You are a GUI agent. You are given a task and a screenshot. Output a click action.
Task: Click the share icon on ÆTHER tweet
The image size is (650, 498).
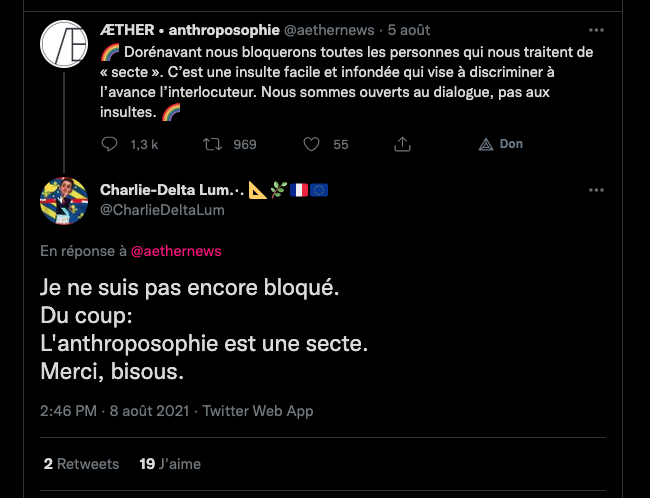tap(403, 144)
